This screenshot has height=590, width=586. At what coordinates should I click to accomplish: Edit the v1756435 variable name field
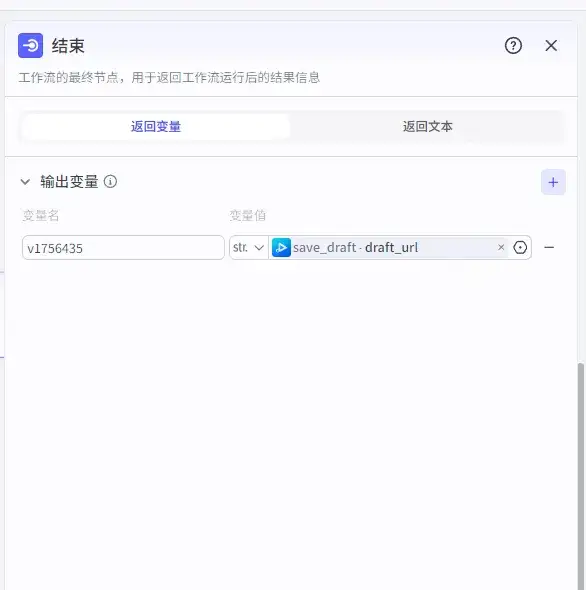123,248
